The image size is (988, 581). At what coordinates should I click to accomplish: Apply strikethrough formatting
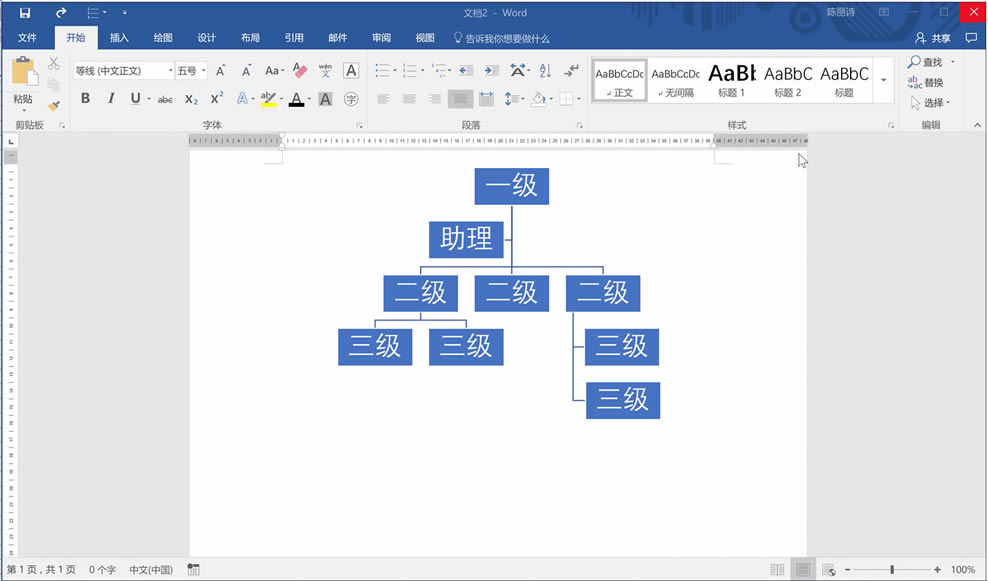tap(165, 99)
